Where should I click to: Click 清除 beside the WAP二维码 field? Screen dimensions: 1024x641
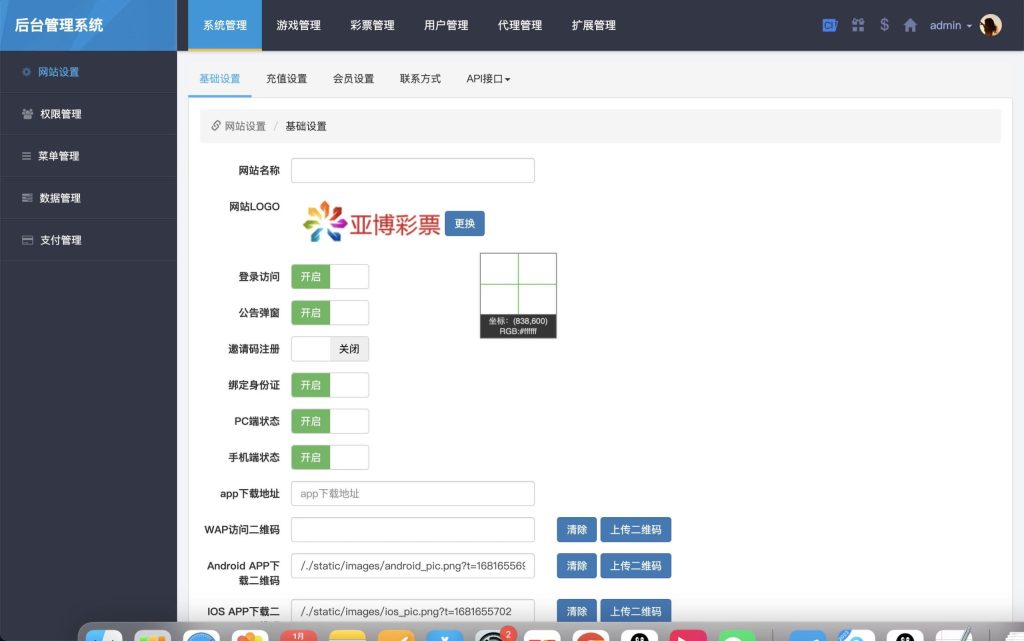click(x=576, y=529)
